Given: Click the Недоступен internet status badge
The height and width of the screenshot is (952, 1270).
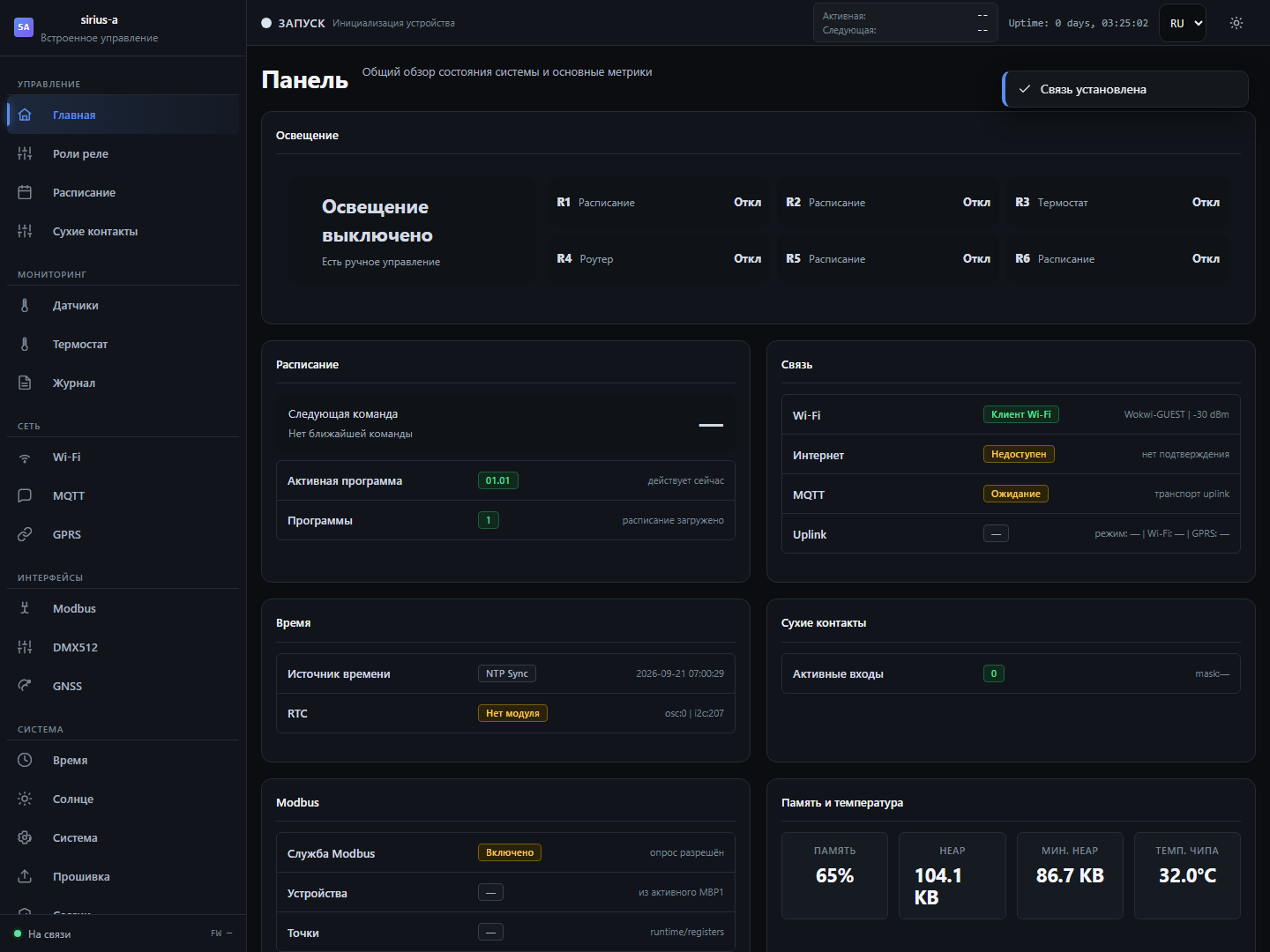Looking at the screenshot, I should (1019, 454).
